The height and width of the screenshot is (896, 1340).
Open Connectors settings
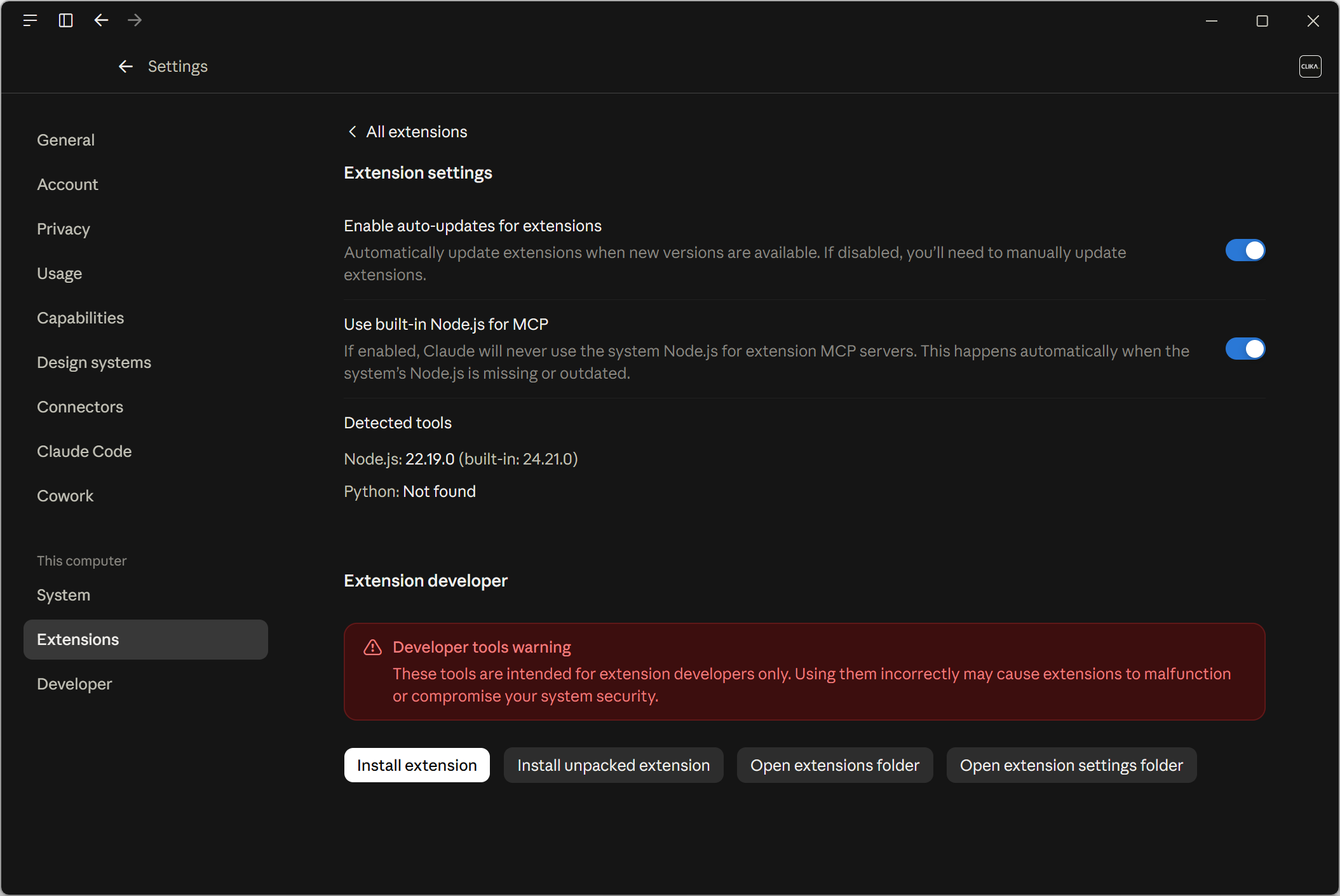pos(146,407)
